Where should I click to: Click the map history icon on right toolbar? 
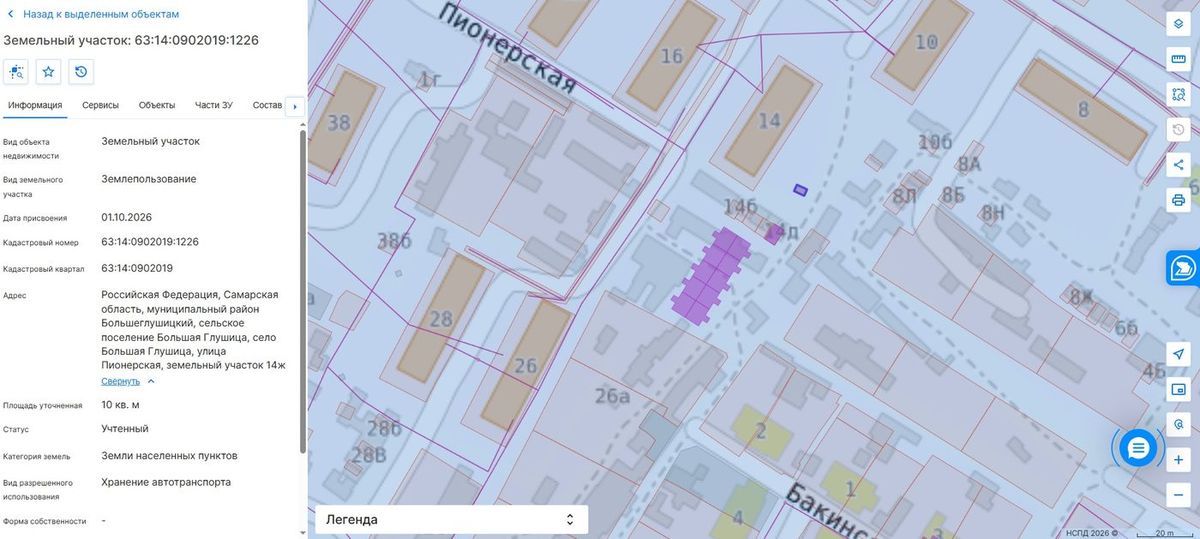(1178, 130)
